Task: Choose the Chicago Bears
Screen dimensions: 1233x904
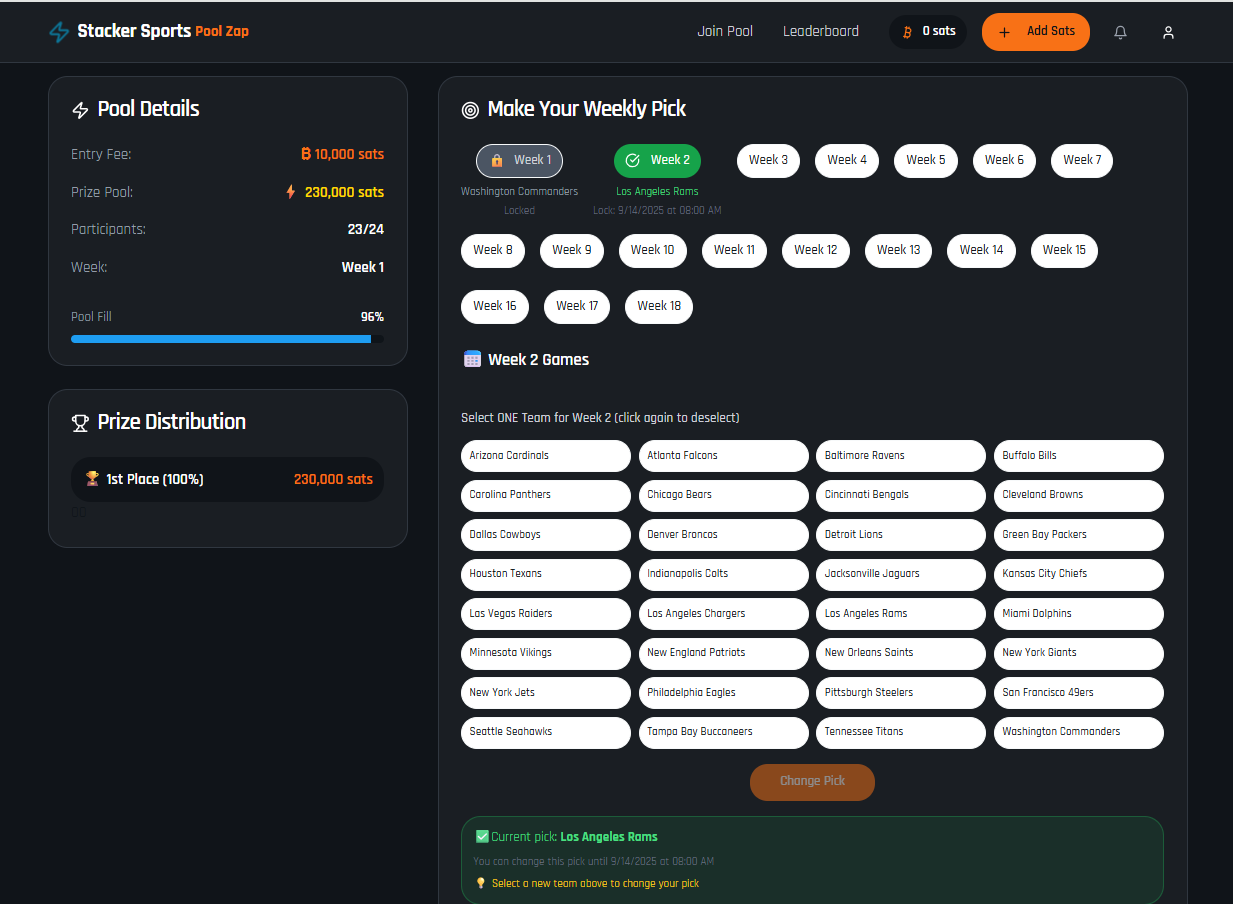Action: click(724, 495)
